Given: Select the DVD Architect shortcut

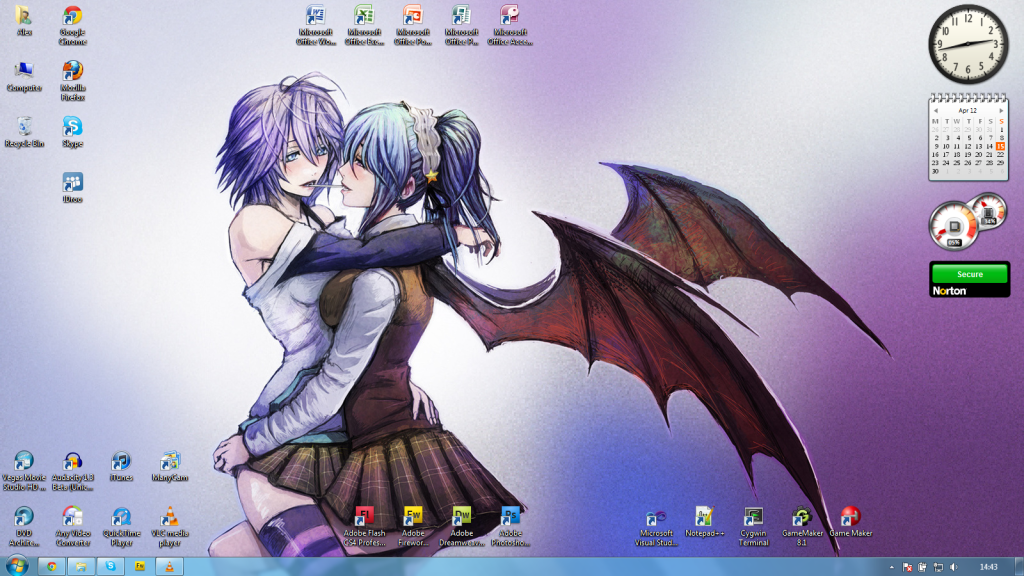Looking at the screenshot, I should click(24, 526).
